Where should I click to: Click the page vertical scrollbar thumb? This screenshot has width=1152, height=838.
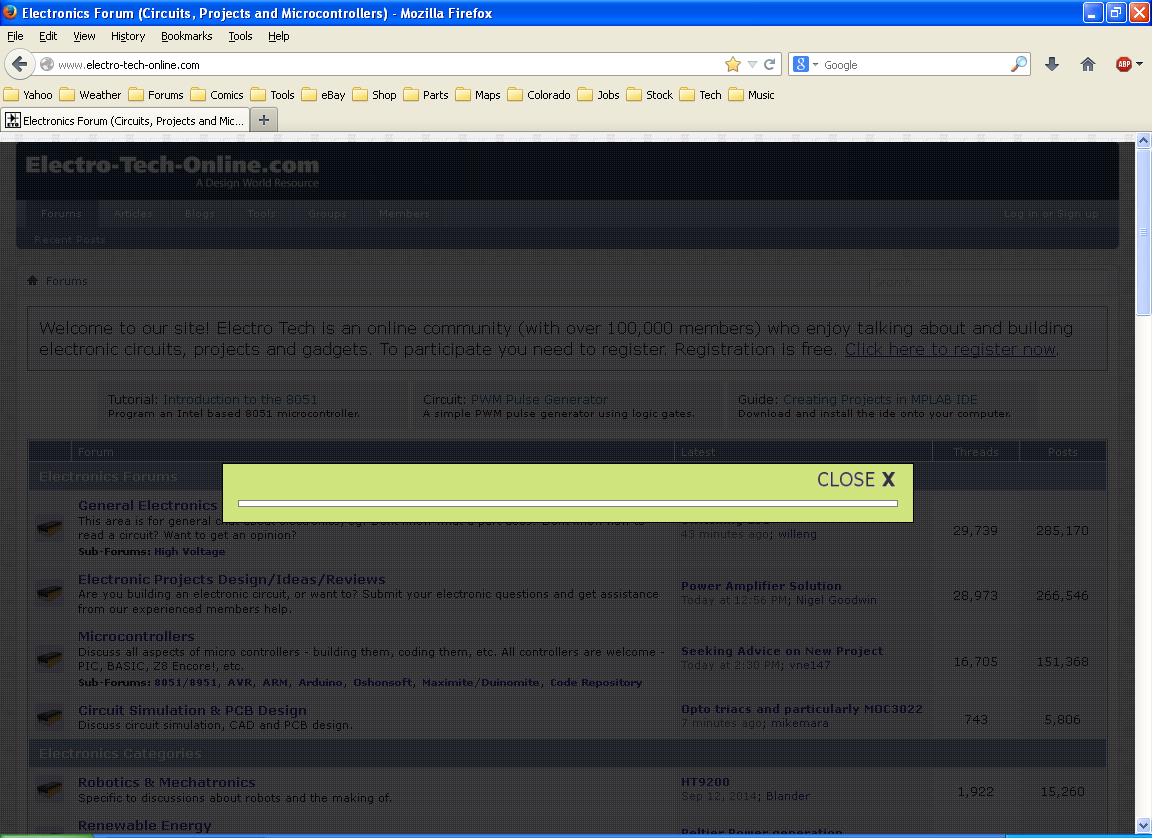click(1143, 231)
